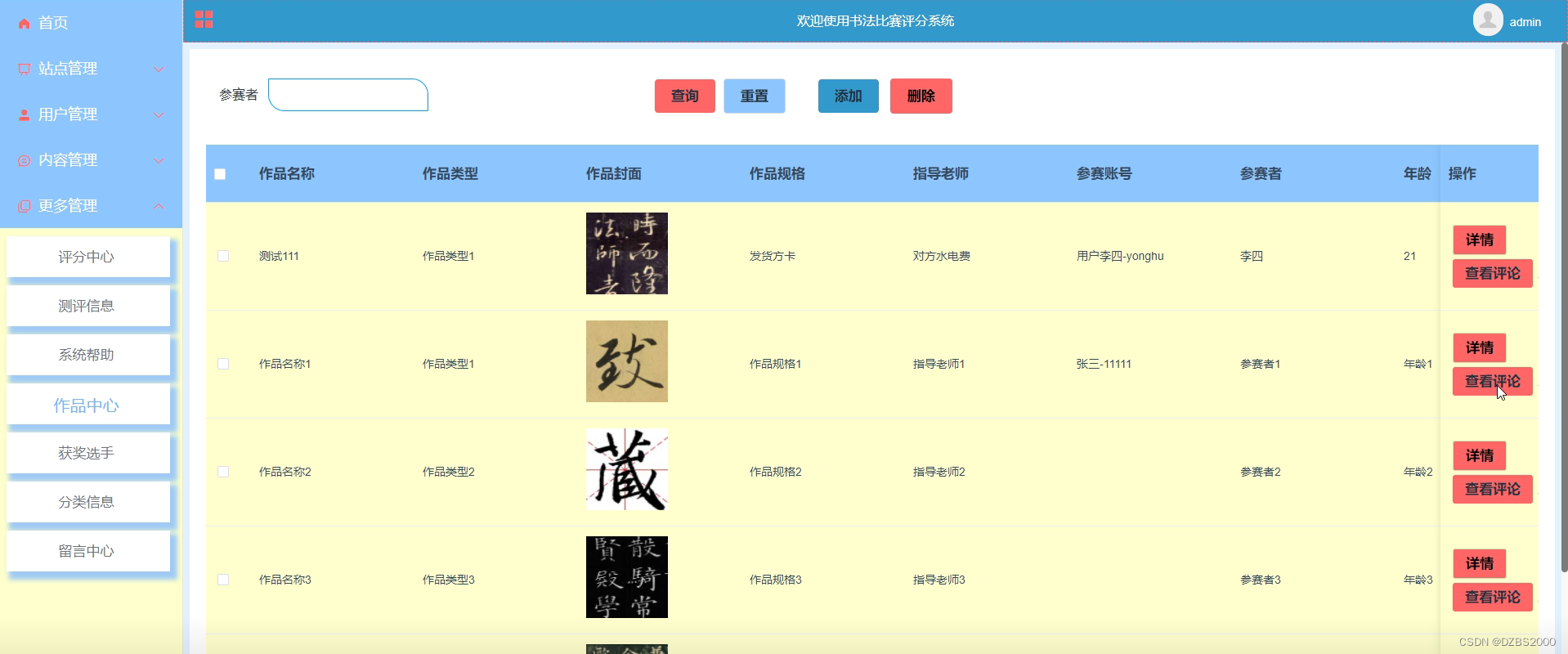
Task: Click the cell 作品规格3
Action: tap(776, 580)
